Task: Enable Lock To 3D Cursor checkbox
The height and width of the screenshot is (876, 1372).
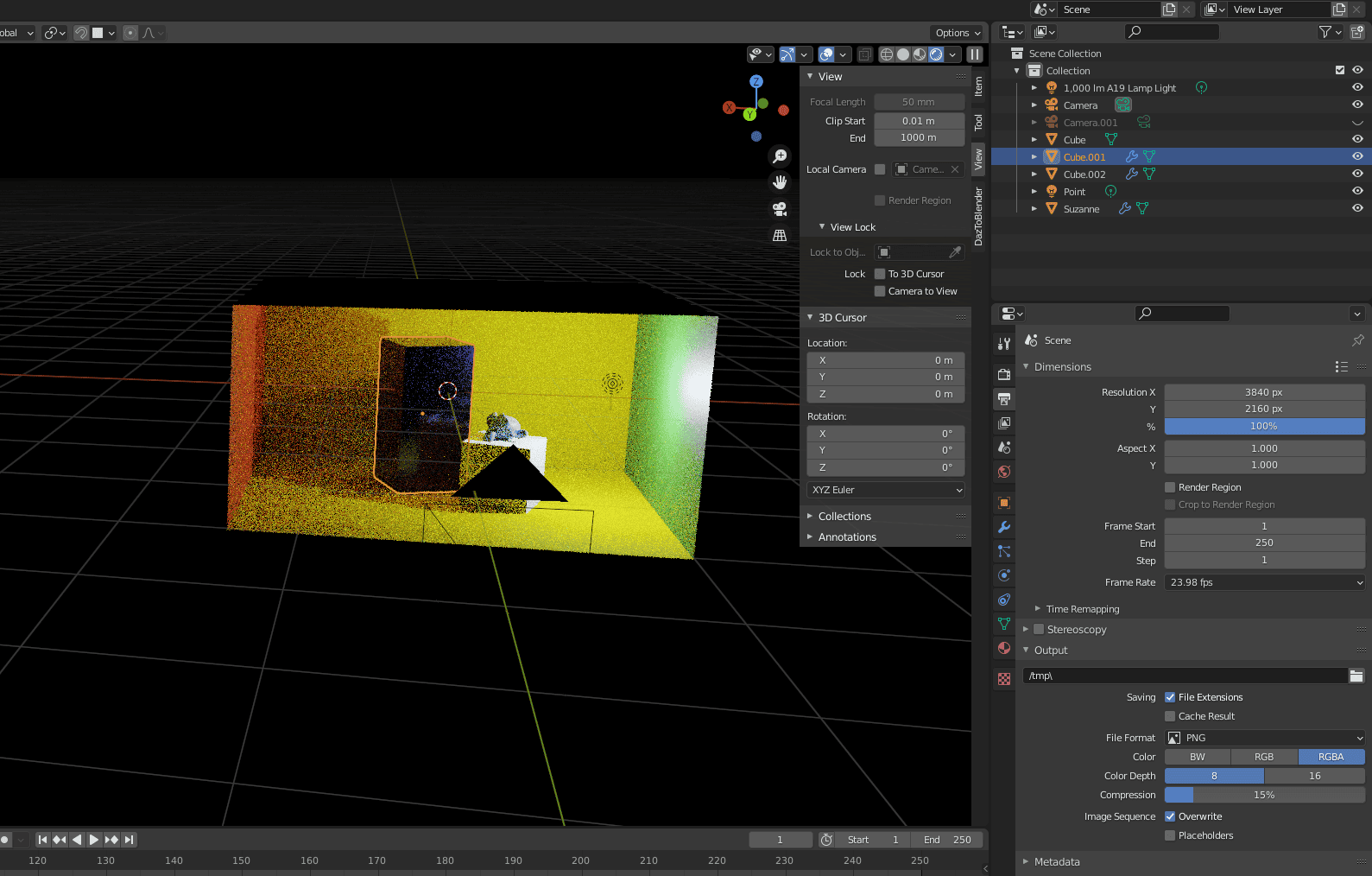Action: pyautogui.click(x=880, y=274)
